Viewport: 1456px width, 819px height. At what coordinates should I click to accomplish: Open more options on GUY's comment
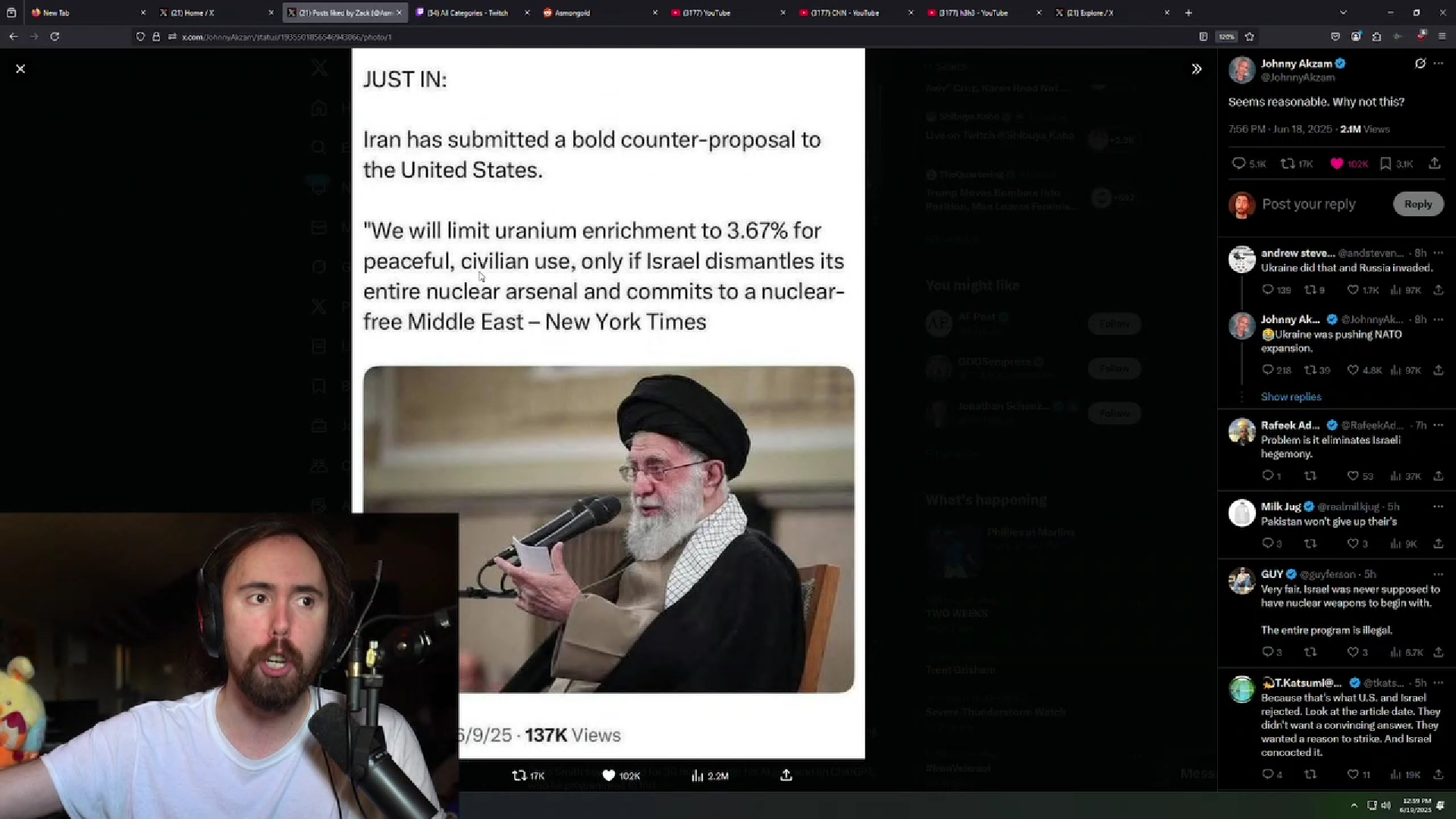click(x=1439, y=574)
